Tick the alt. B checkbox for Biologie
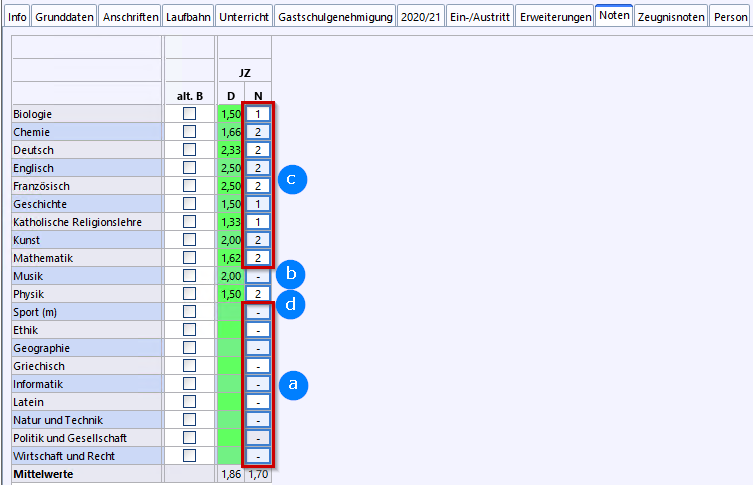 190,114
